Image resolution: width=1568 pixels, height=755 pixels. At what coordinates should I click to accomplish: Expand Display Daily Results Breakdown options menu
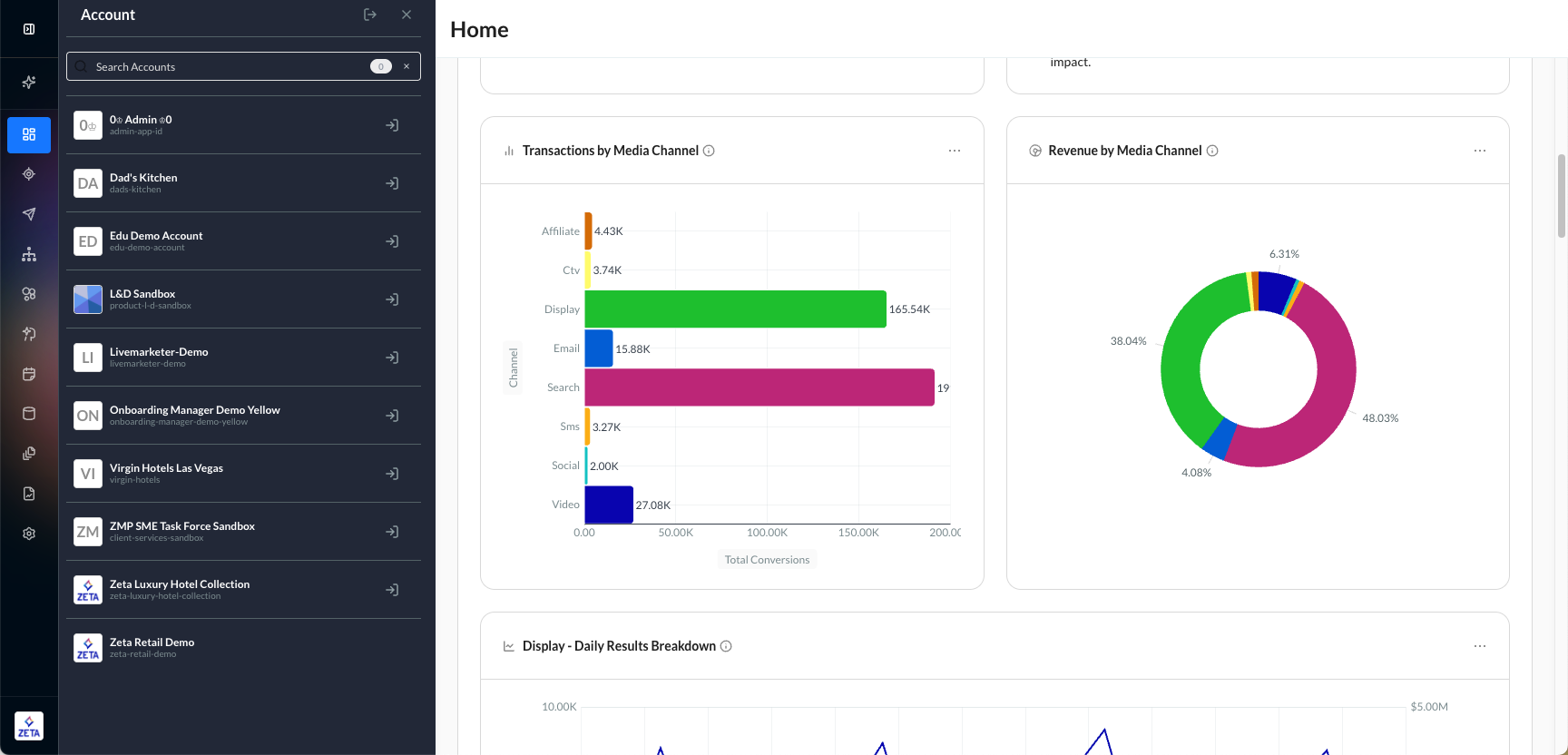click(x=1479, y=646)
